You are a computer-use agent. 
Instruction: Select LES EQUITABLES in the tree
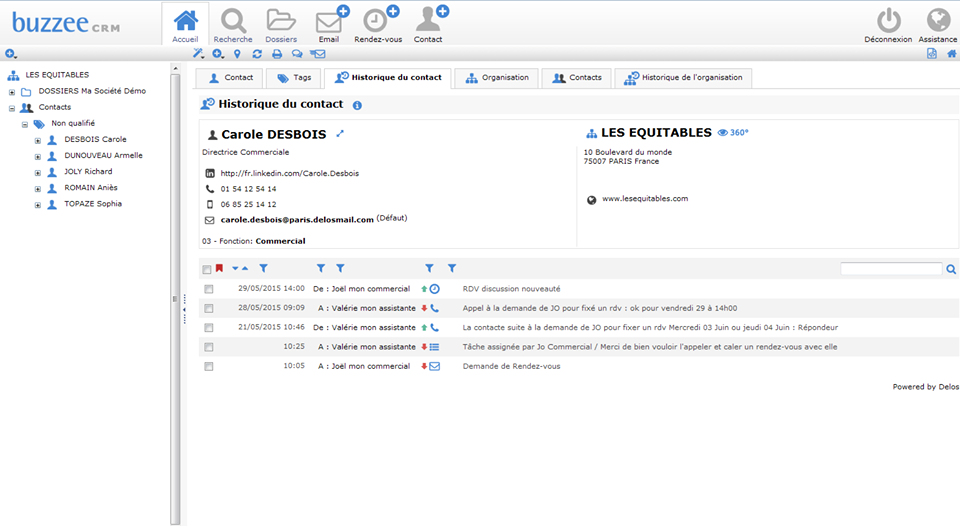pos(57,75)
